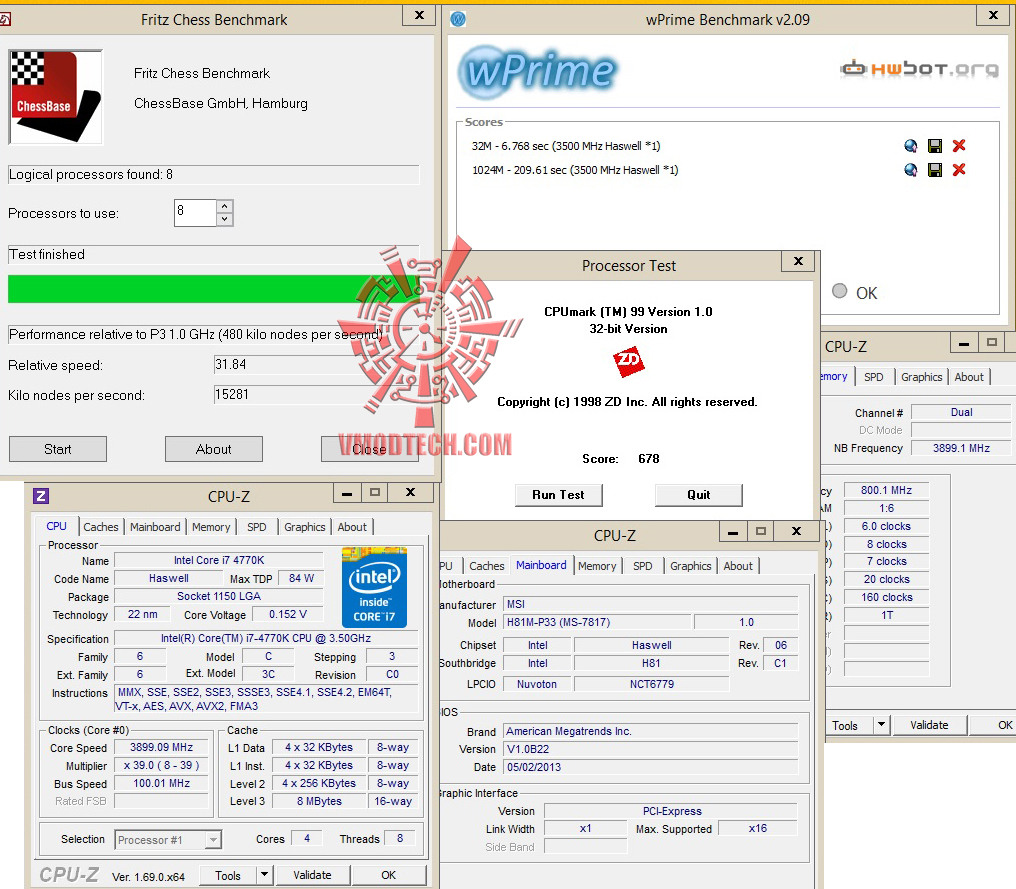Click OK in CPU-Z CPU window

pyautogui.click(x=389, y=875)
